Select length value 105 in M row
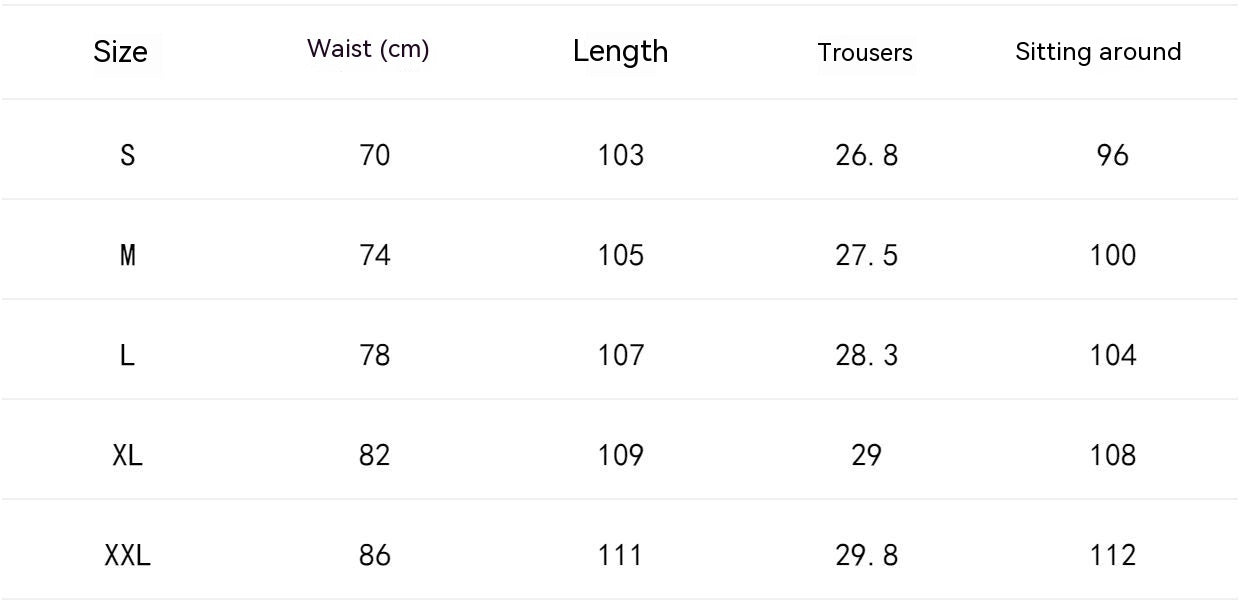Image resolution: width=1240 pixels, height=608 pixels. point(621,256)
